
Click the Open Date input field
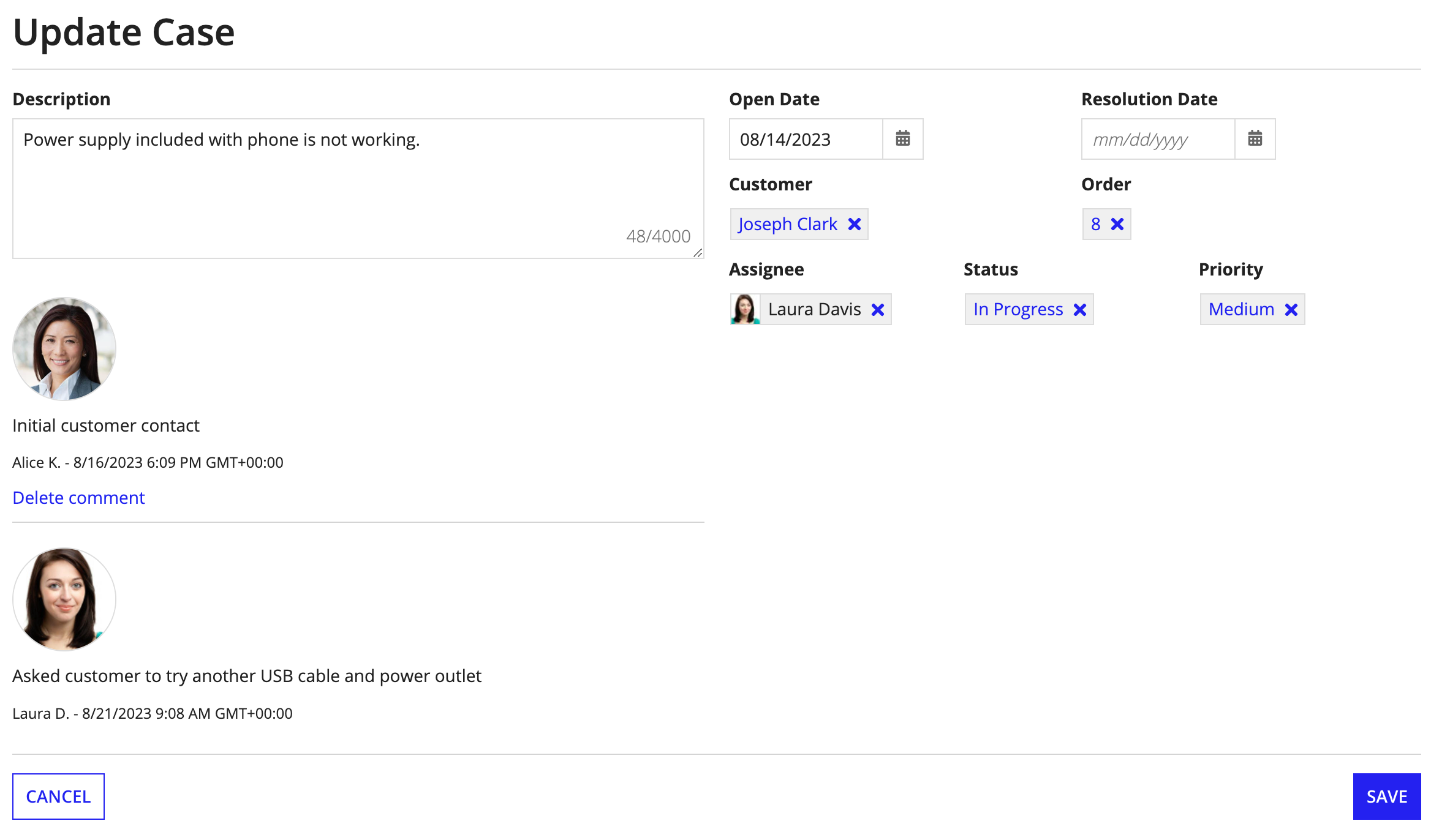pos(805,139)
